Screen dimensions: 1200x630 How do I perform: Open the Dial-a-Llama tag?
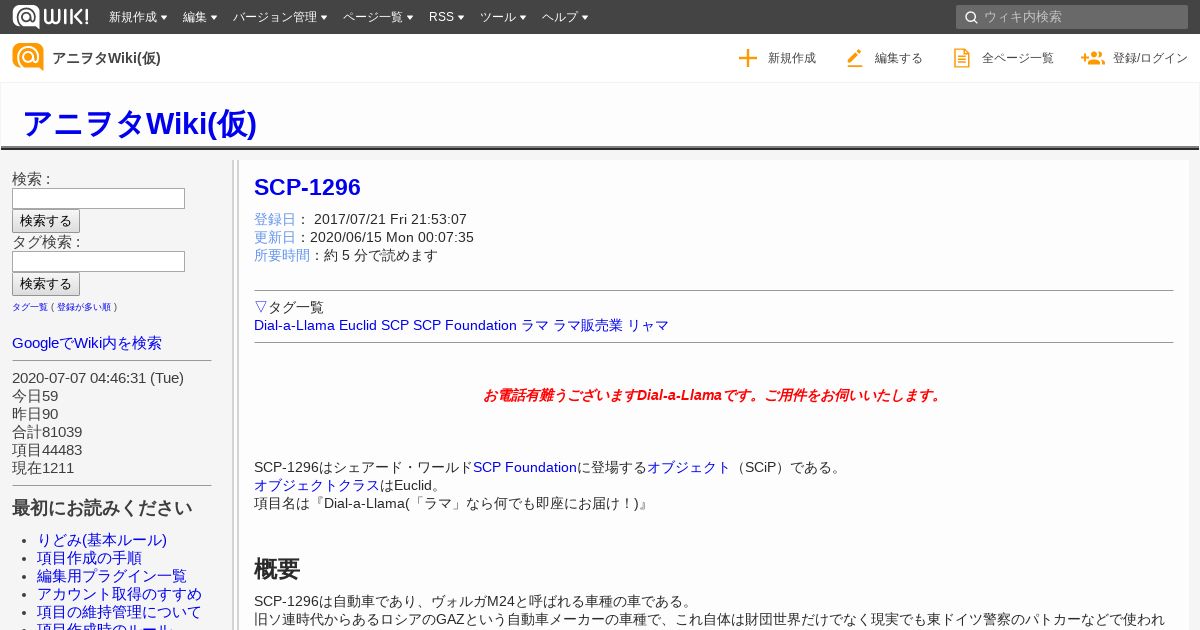click(x=294, y=325)
